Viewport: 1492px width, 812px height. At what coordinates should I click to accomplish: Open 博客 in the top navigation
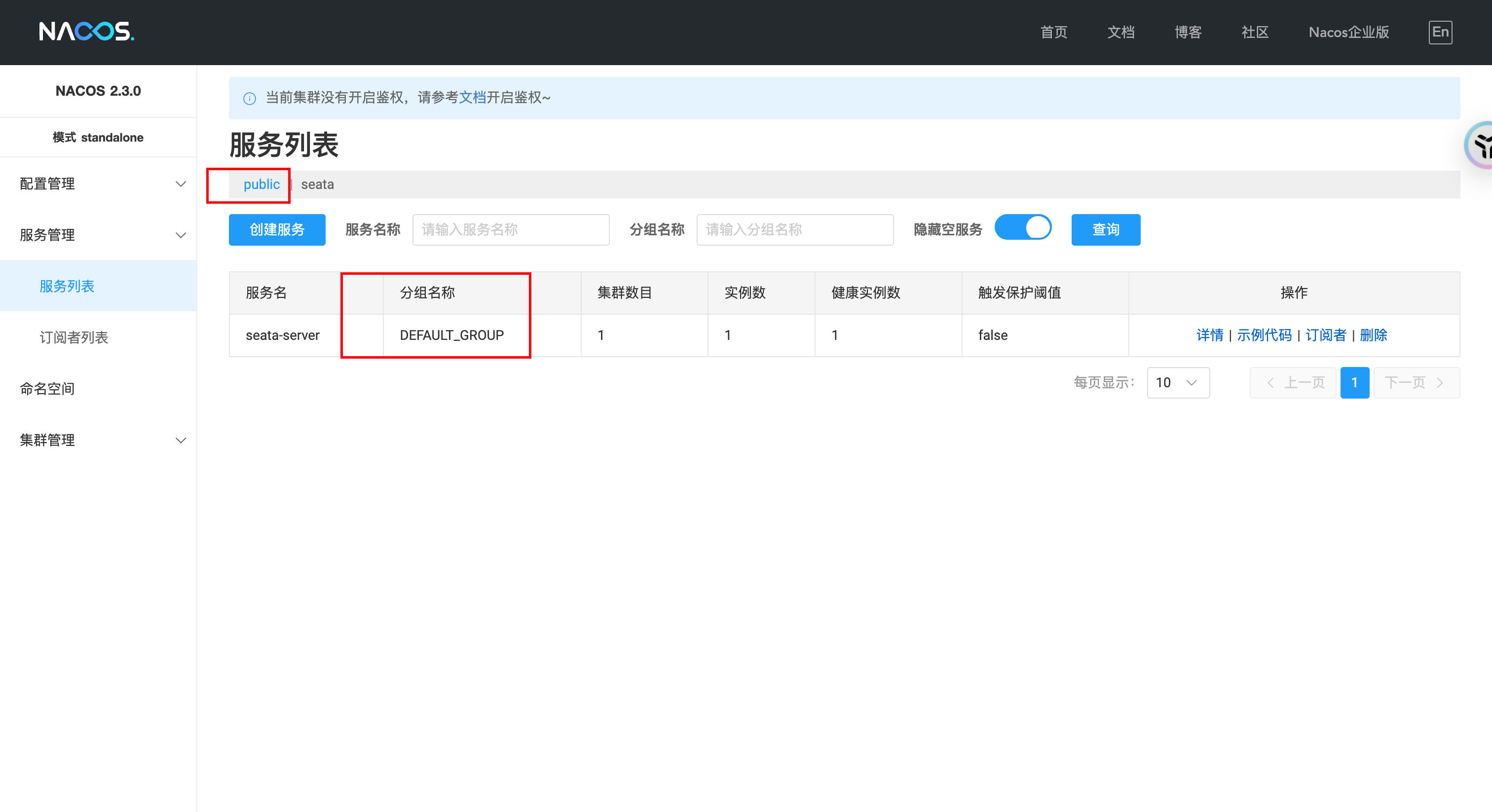[1188, 32]
